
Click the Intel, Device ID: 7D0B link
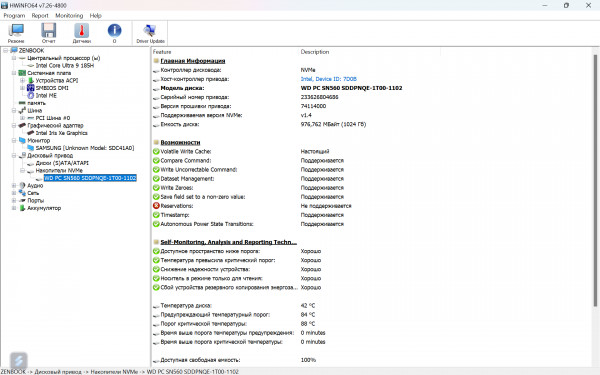point(329,79)
